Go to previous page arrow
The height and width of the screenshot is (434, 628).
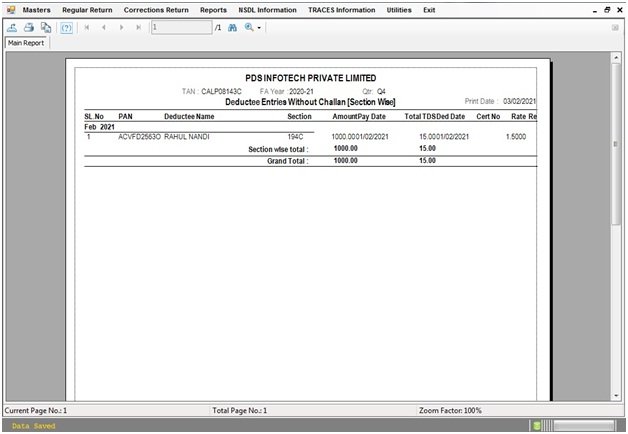click(x=104, y=28)
